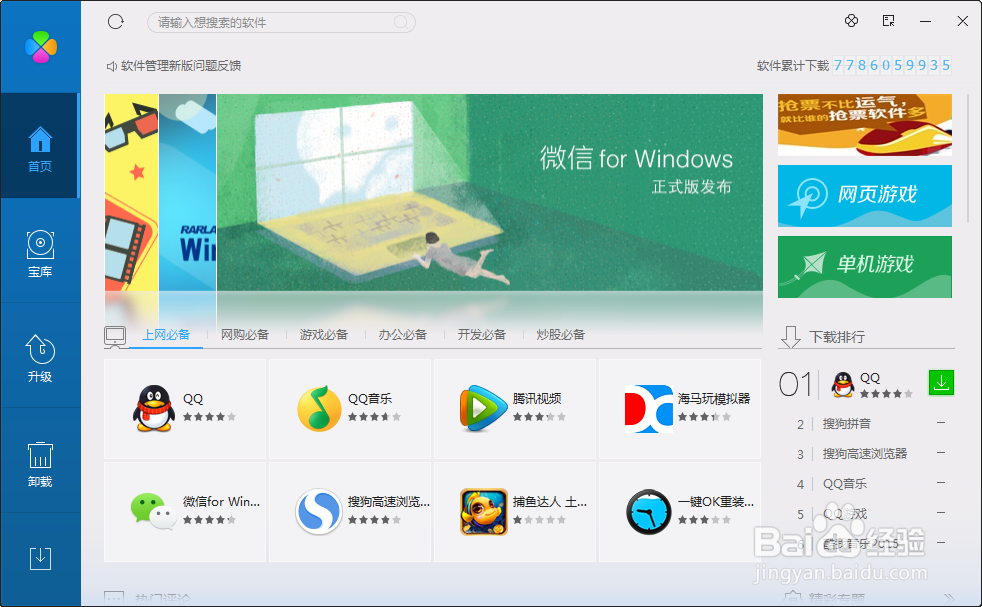Open the 微信for Windows app icon

[x=153, y=511]
